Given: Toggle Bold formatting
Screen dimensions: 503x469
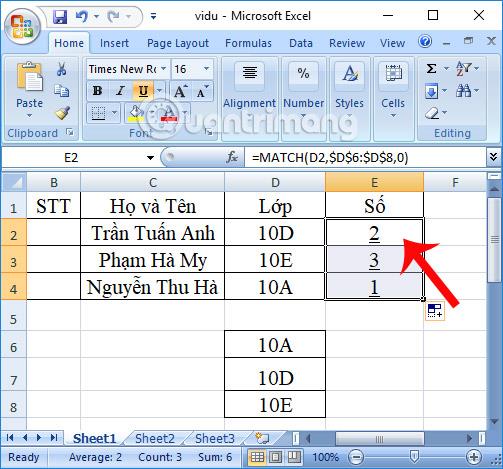Looking at the screenshot, I should click(x=97, y=91).
